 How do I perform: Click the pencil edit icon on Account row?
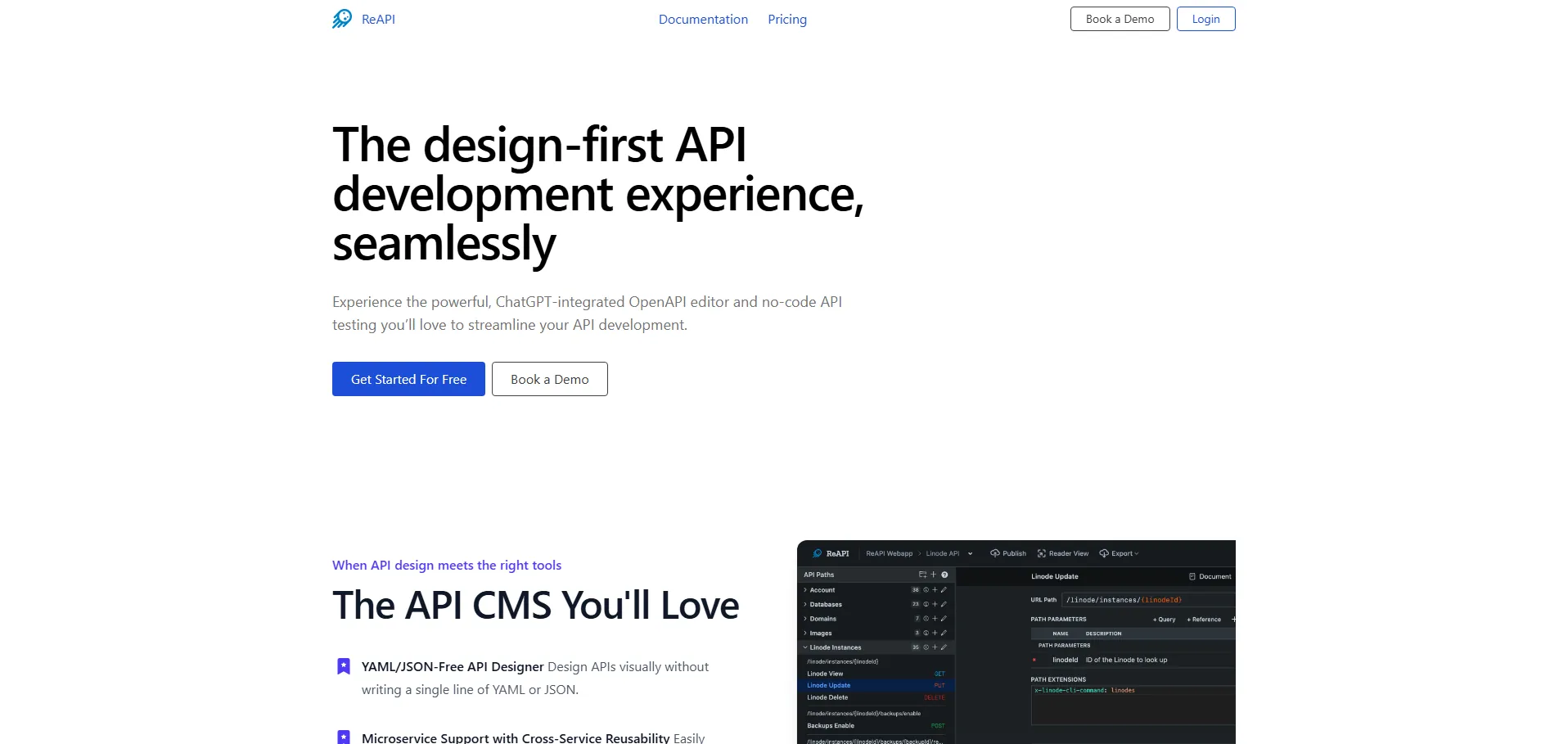tap(944, 590)
